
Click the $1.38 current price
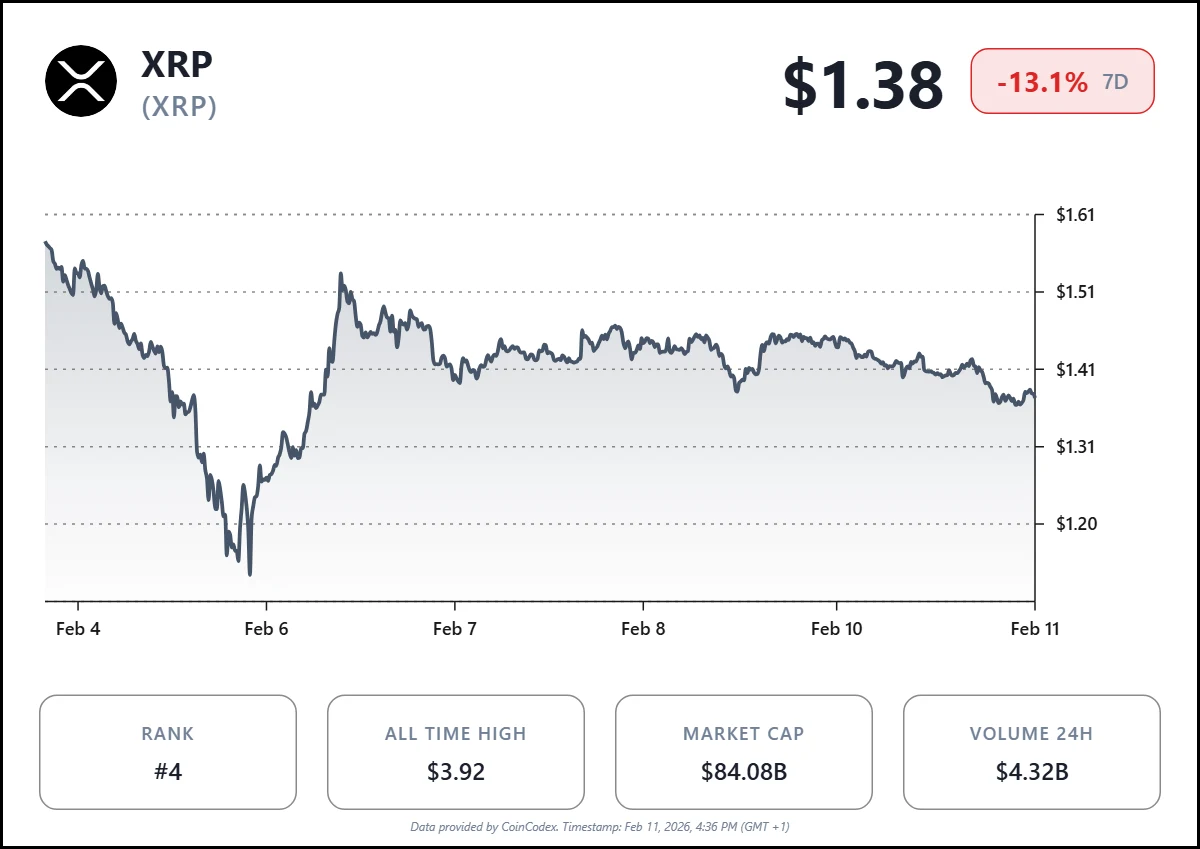click(x=862, y=84)
